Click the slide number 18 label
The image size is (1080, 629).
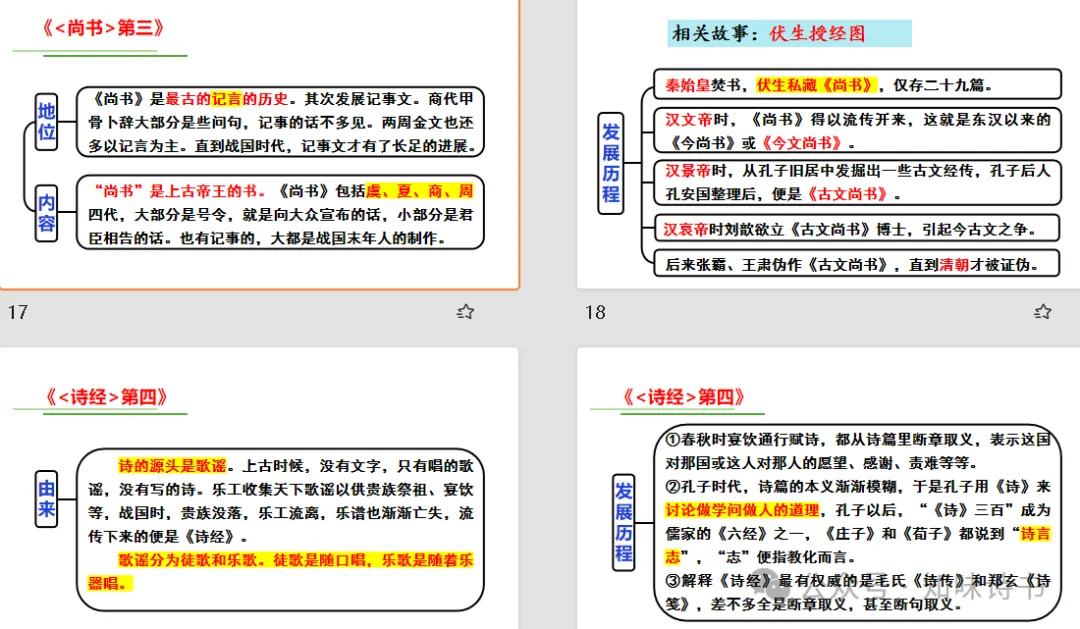[595, 312]
